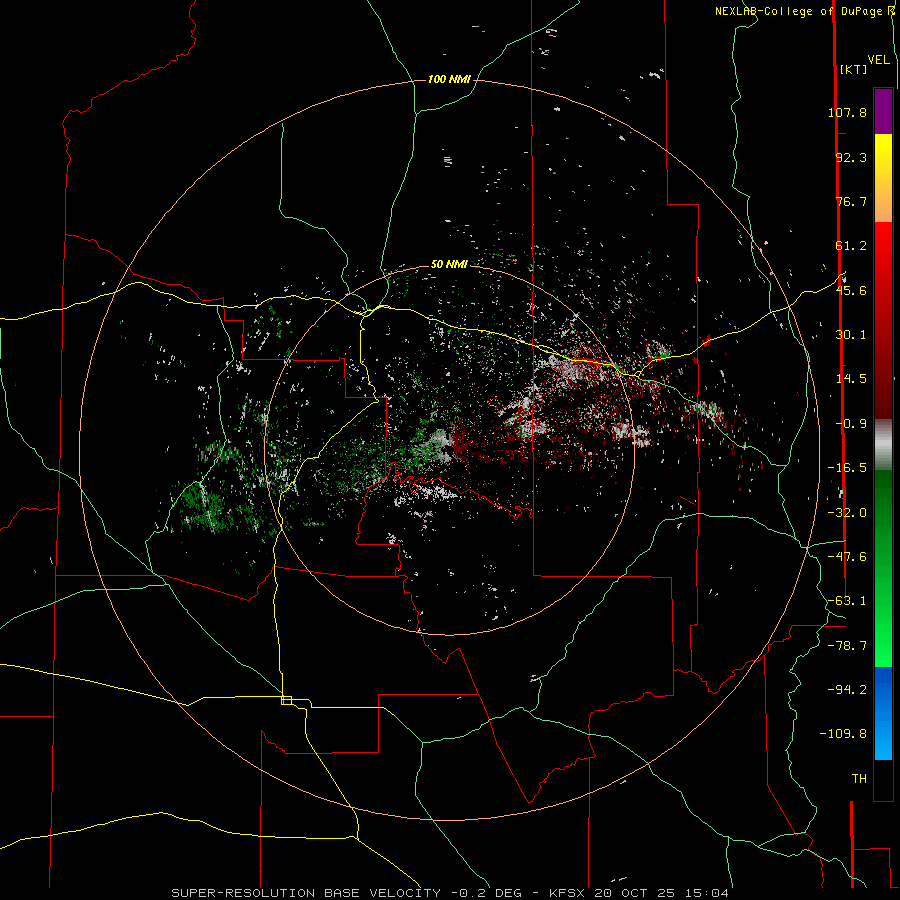Select the -47.6 scale value
The width and height of the screenshot is (900, 900).
pyautogui.click(x=847, y=557)
